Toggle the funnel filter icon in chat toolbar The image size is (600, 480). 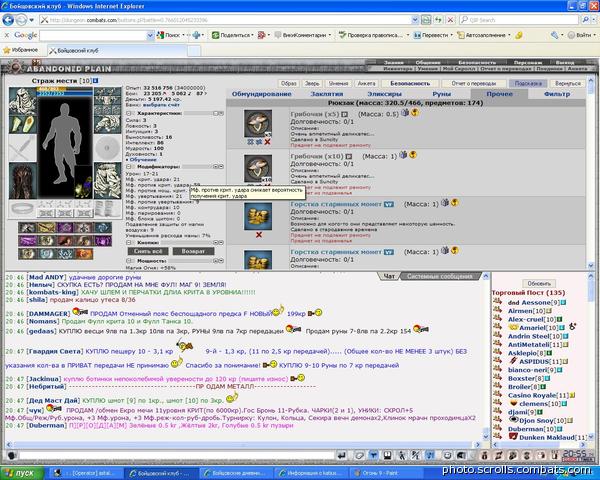pos(373,455)
